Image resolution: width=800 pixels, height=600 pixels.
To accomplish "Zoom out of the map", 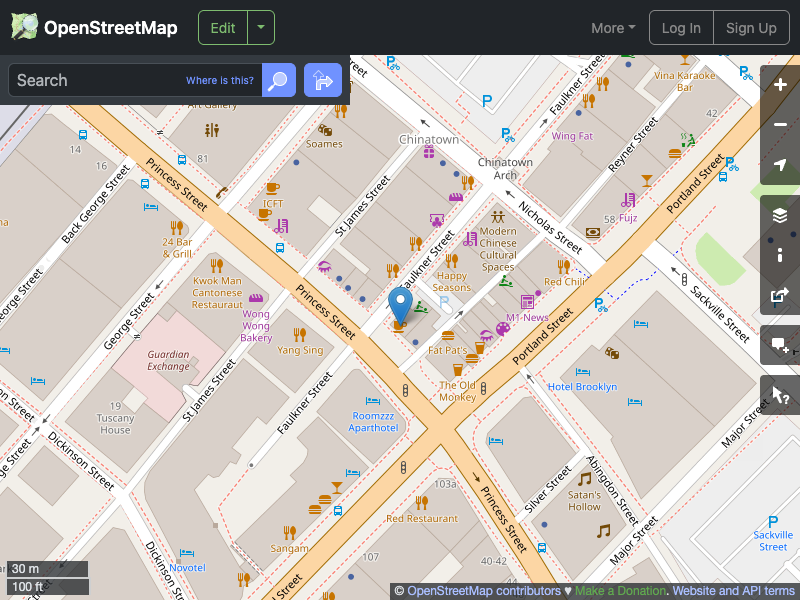I will 779,124.
